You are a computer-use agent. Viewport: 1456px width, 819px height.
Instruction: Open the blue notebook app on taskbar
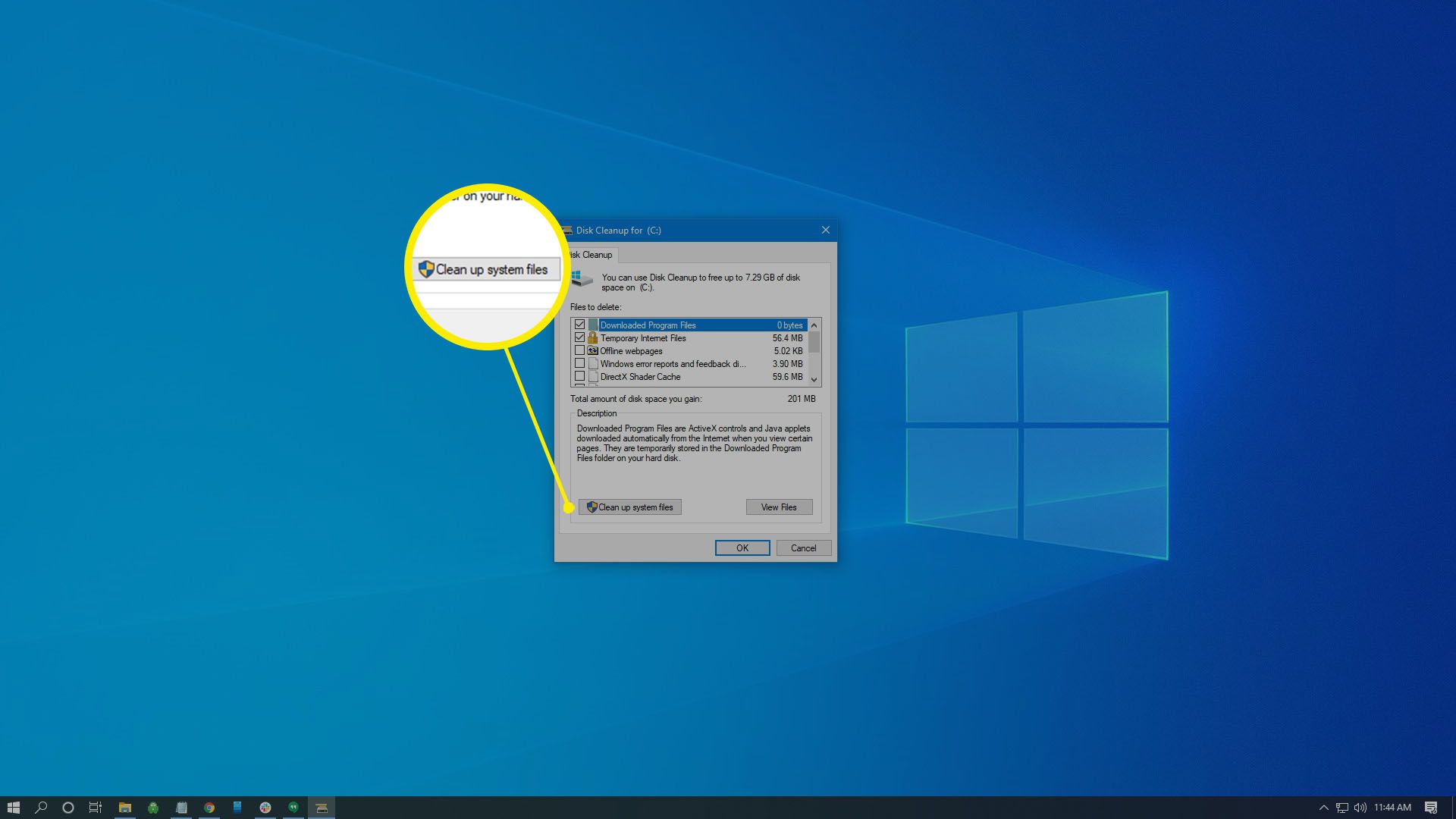(237, 808)
